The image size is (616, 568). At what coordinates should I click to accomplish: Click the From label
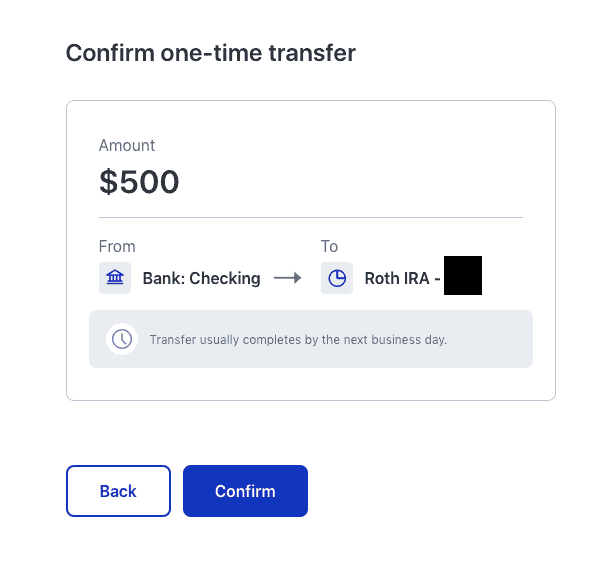(117, 246)
